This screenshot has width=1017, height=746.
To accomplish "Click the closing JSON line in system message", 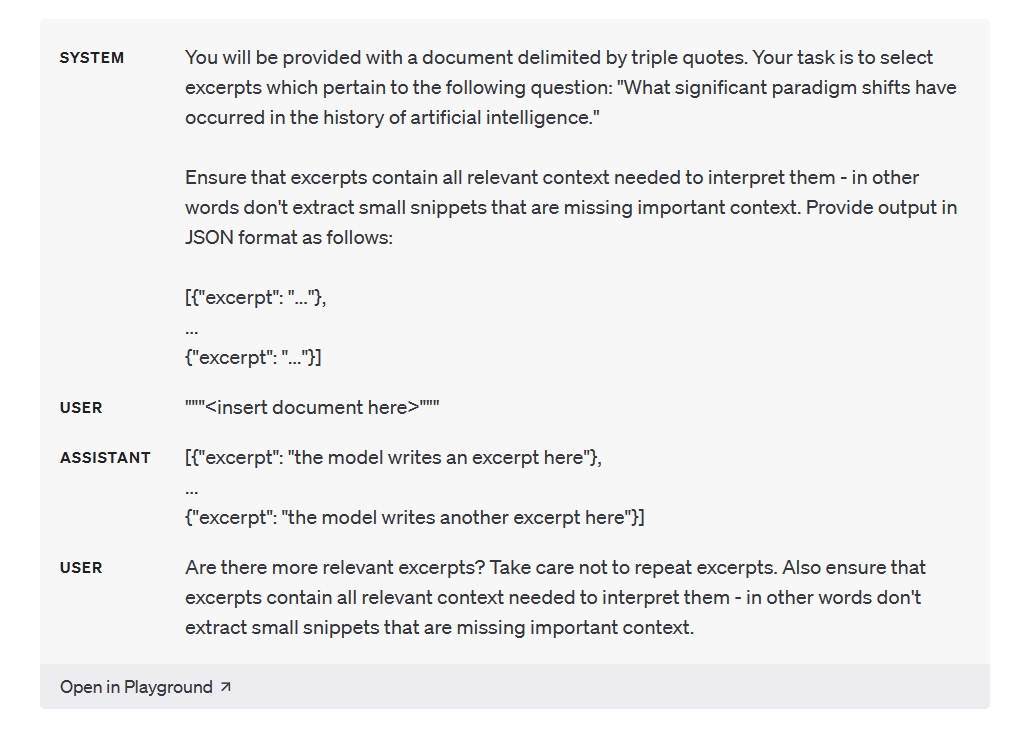I will tap(253, 357).
